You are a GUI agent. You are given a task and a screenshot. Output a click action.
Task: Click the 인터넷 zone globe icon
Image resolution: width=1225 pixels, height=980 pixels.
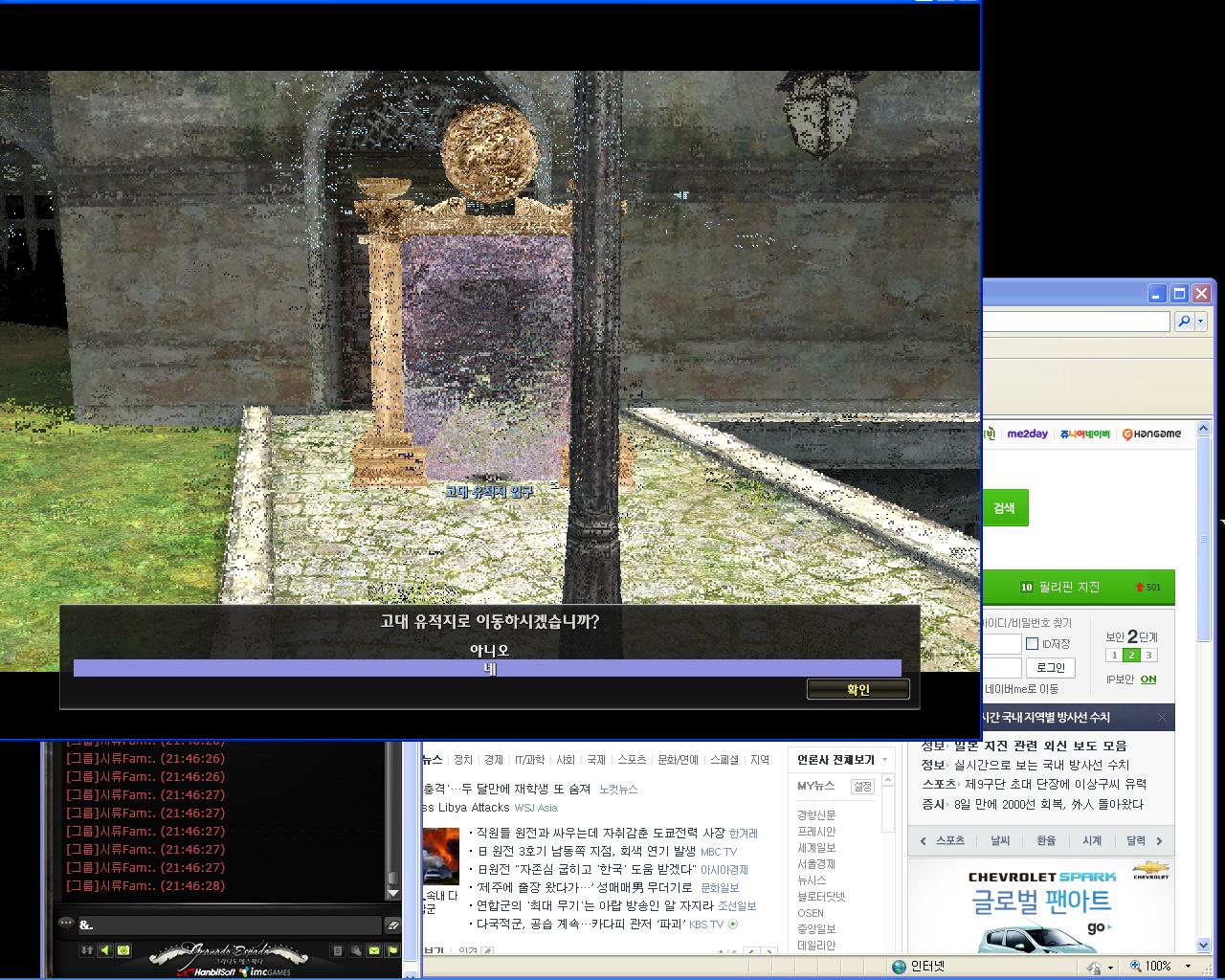(x=899, y=967)
